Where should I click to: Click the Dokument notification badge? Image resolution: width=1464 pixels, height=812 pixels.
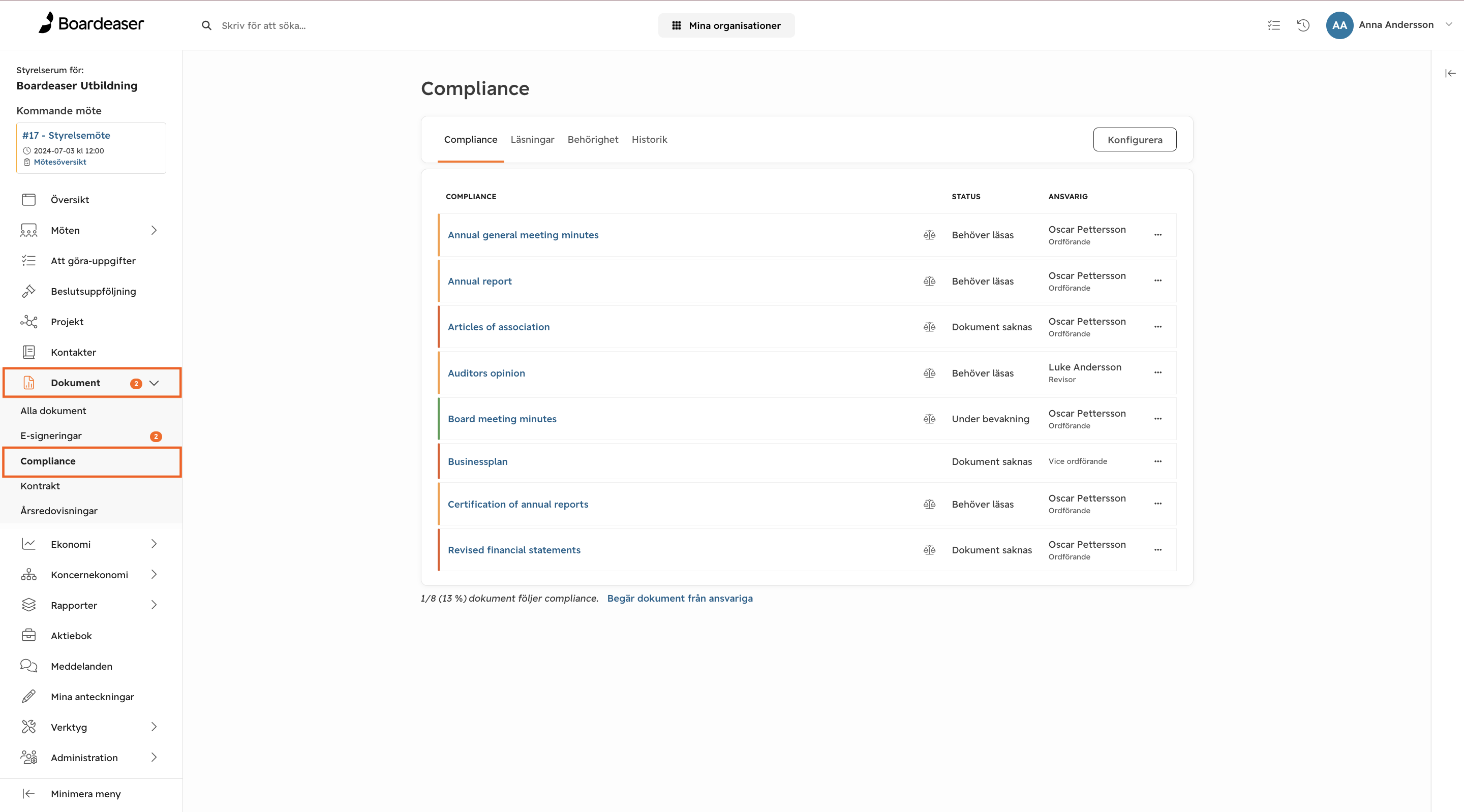[136, 384]
